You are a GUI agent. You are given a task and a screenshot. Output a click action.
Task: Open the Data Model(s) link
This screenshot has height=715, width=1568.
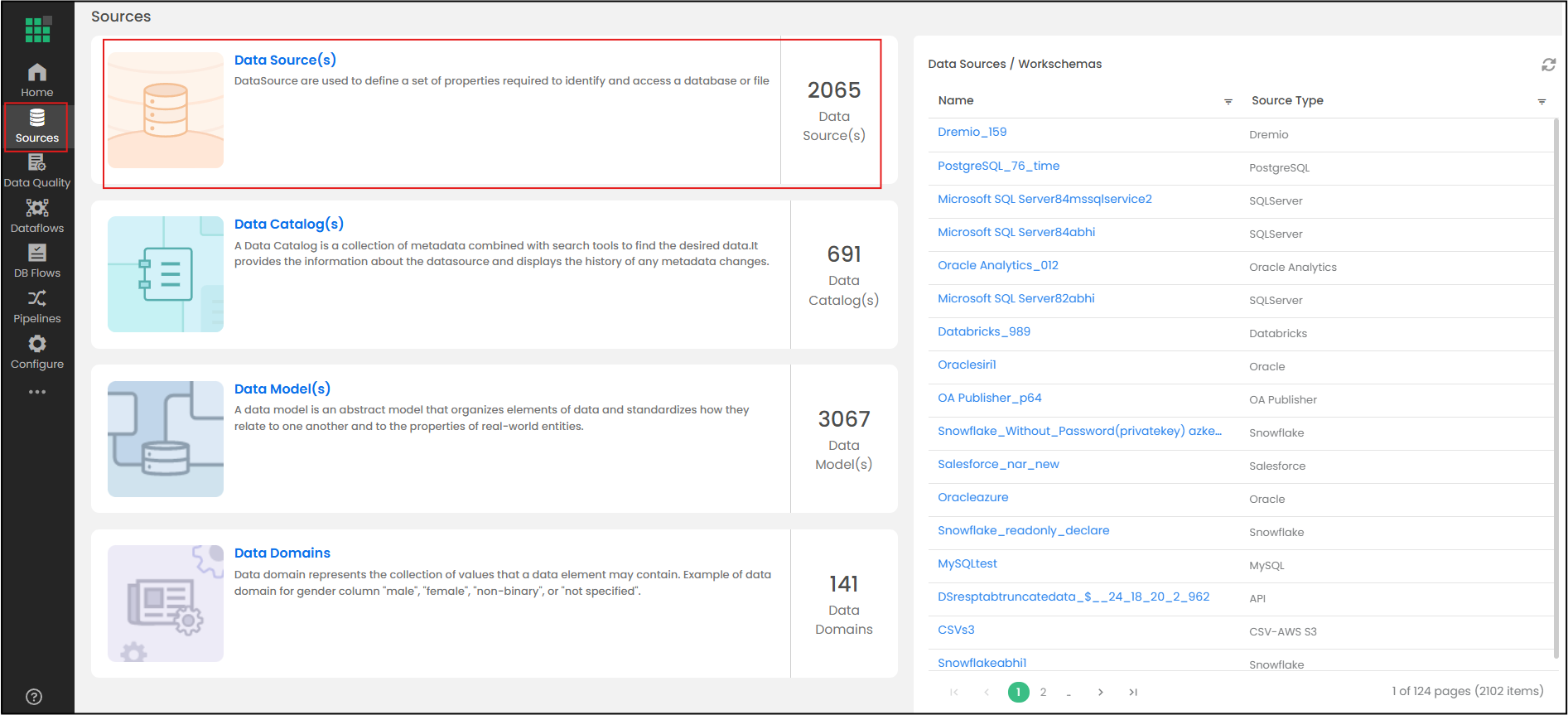(x=282, y=389)
